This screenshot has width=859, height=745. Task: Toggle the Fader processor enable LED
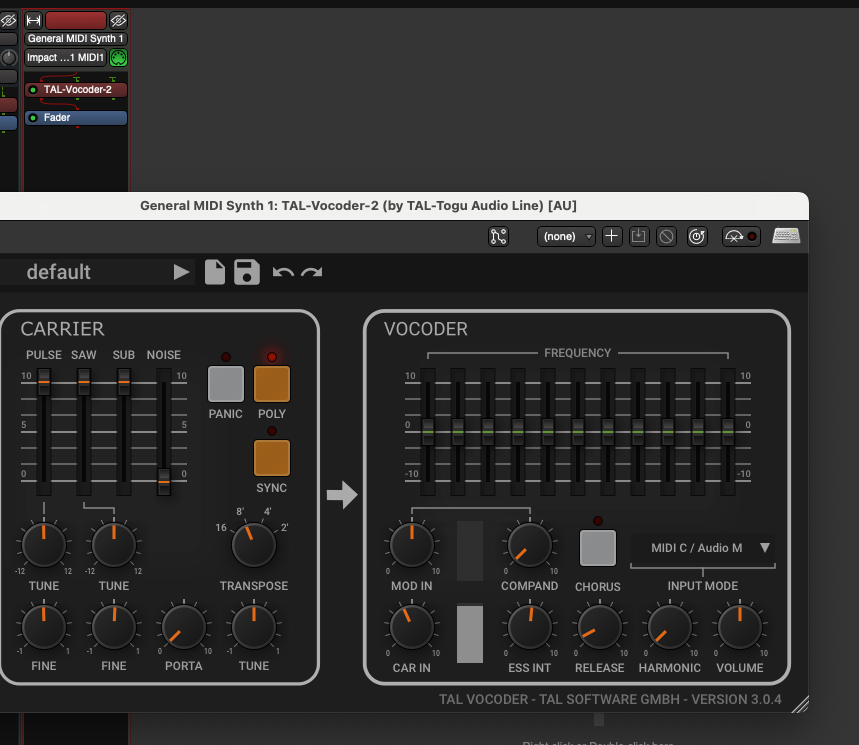point(33,118)
